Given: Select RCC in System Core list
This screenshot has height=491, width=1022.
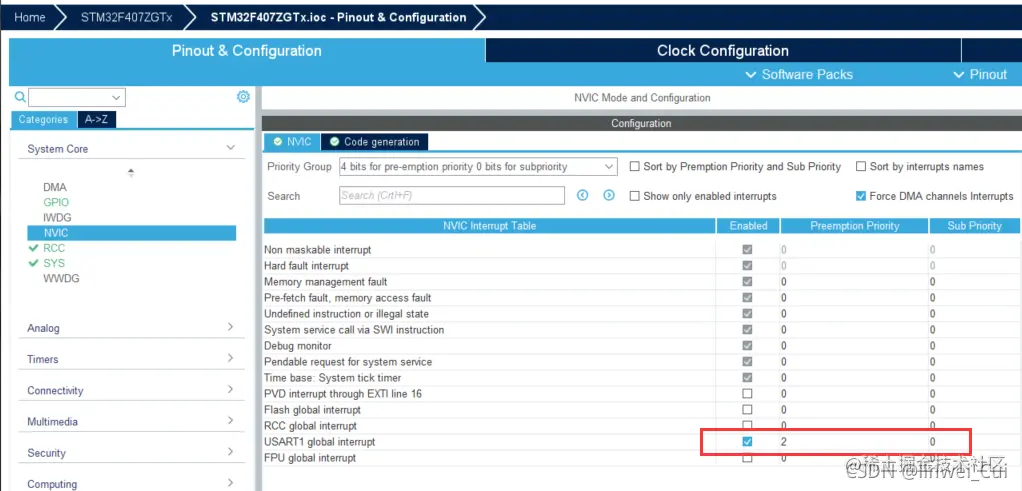Looking at the screenshot, I should (54, 248).
